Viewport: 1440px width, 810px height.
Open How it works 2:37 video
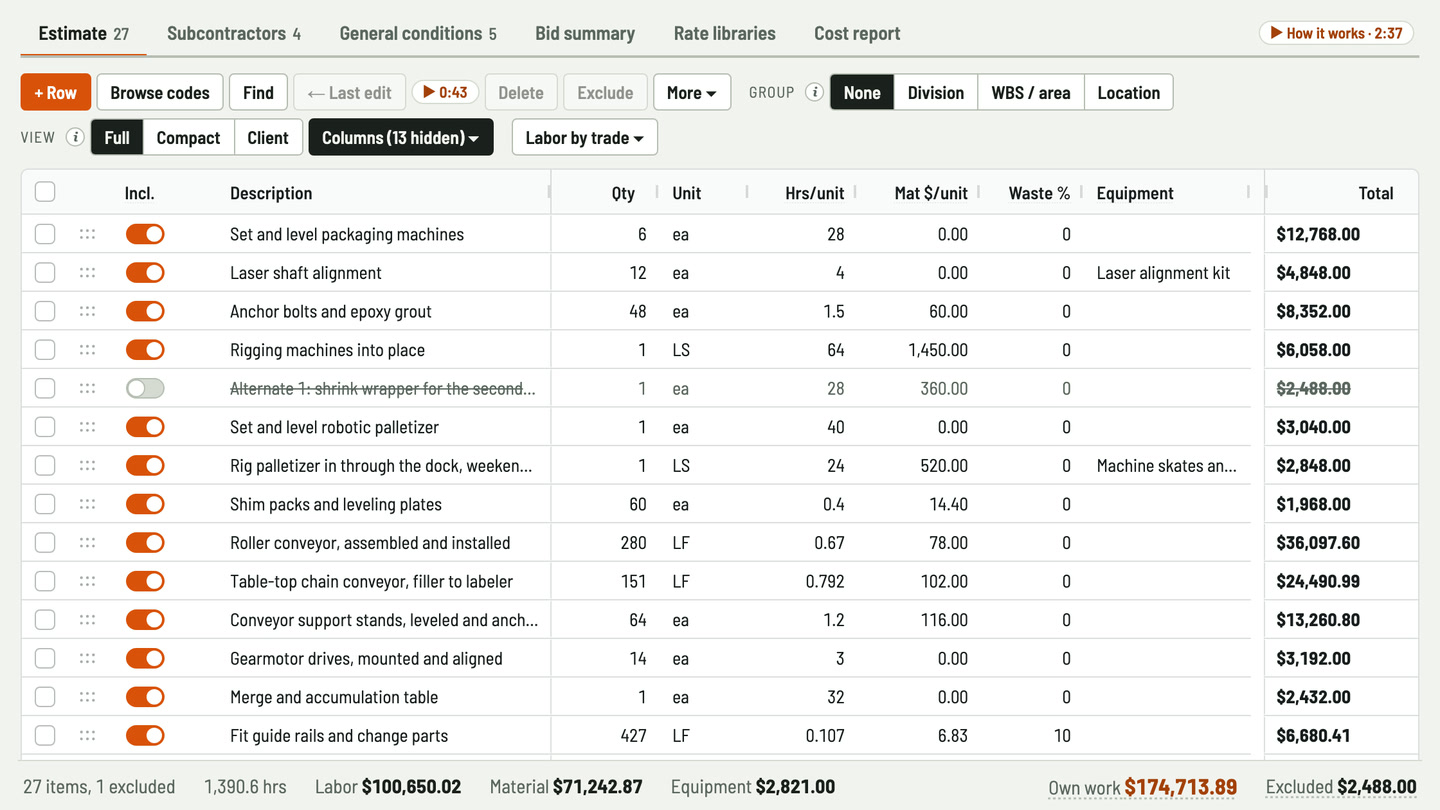[x=1336, y=33]
